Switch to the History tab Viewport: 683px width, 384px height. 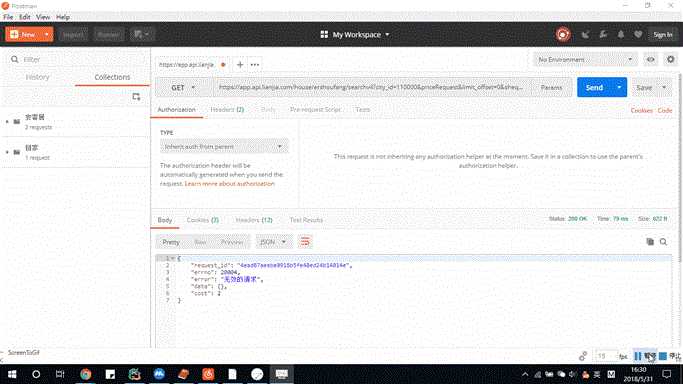tap(37, 77)
